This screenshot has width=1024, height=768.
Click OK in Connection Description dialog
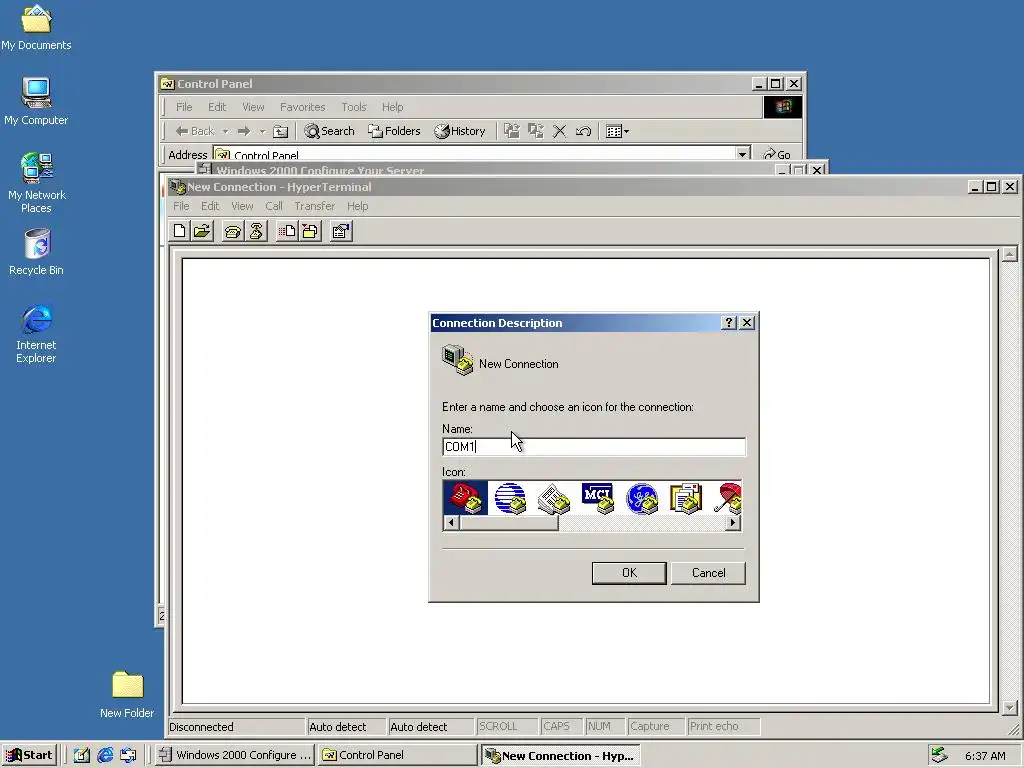[629, 573]
